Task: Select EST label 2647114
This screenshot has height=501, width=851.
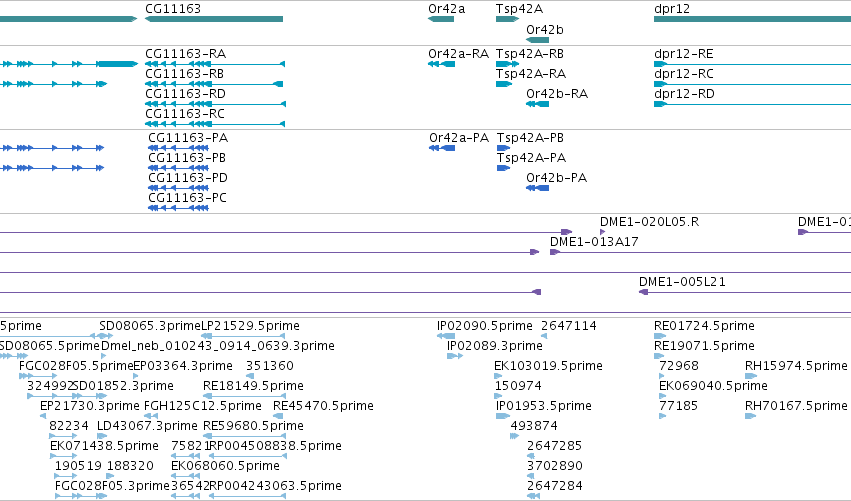Action: pyautogui.click(x=569, y=326)
